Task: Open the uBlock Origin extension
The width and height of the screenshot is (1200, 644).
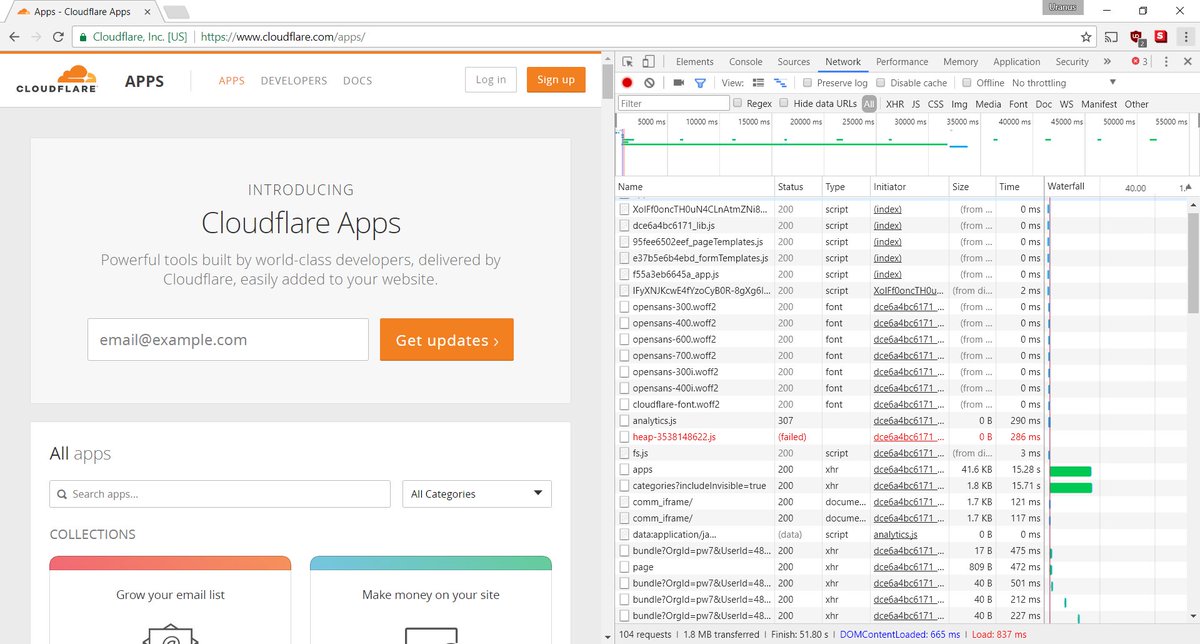Action: coord(1136,37)
